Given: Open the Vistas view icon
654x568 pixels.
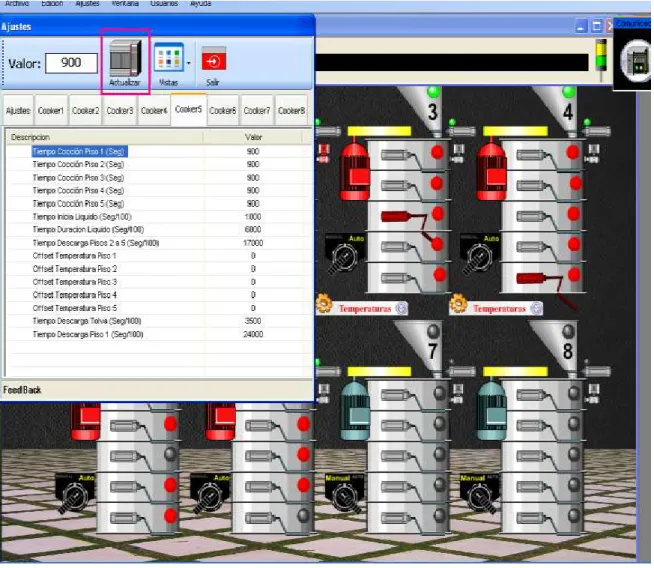Looking at the screenshot, I should pyautogui.click(x=169, y=57).
